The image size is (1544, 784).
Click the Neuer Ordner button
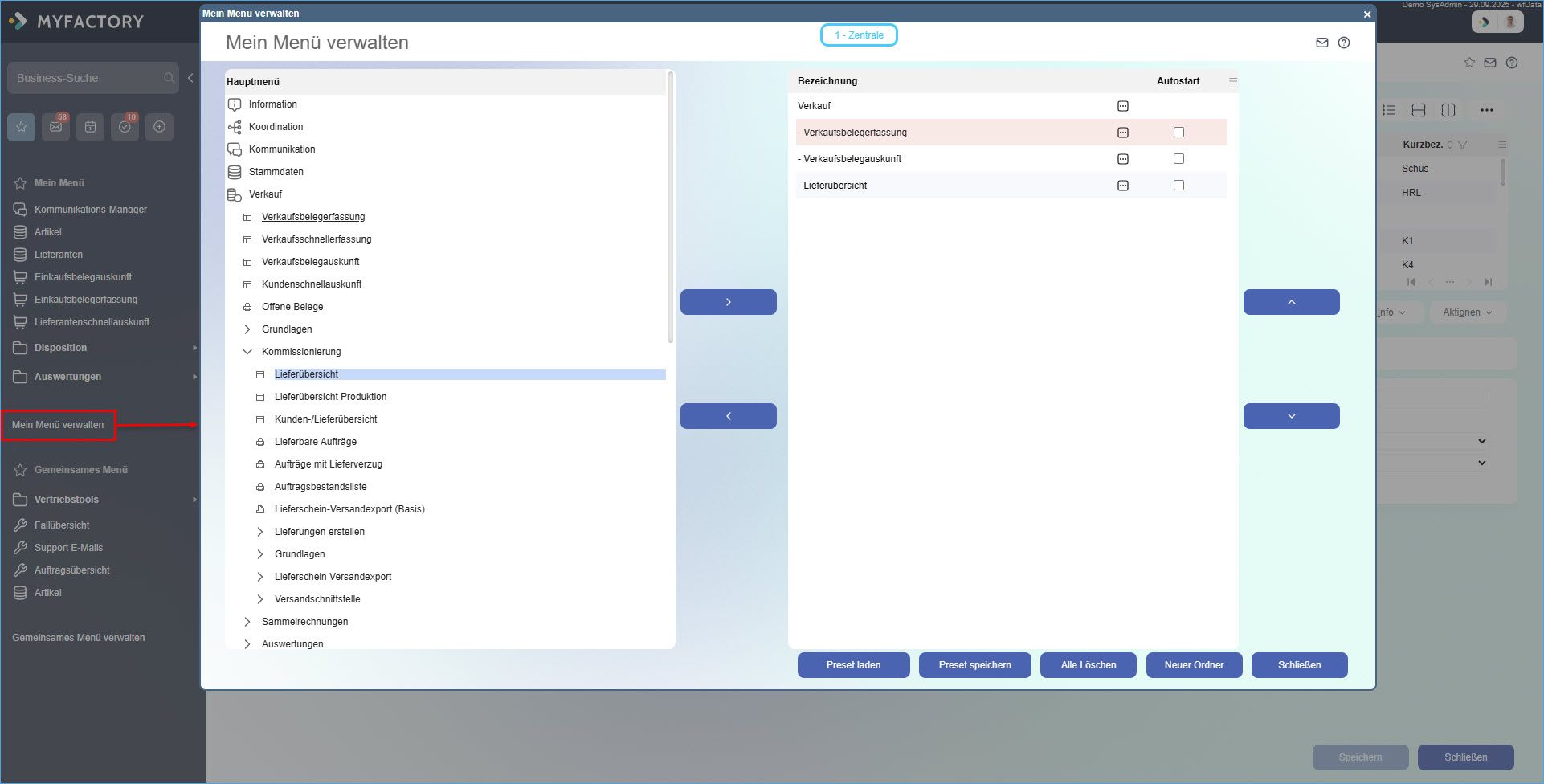[1195, 665]
